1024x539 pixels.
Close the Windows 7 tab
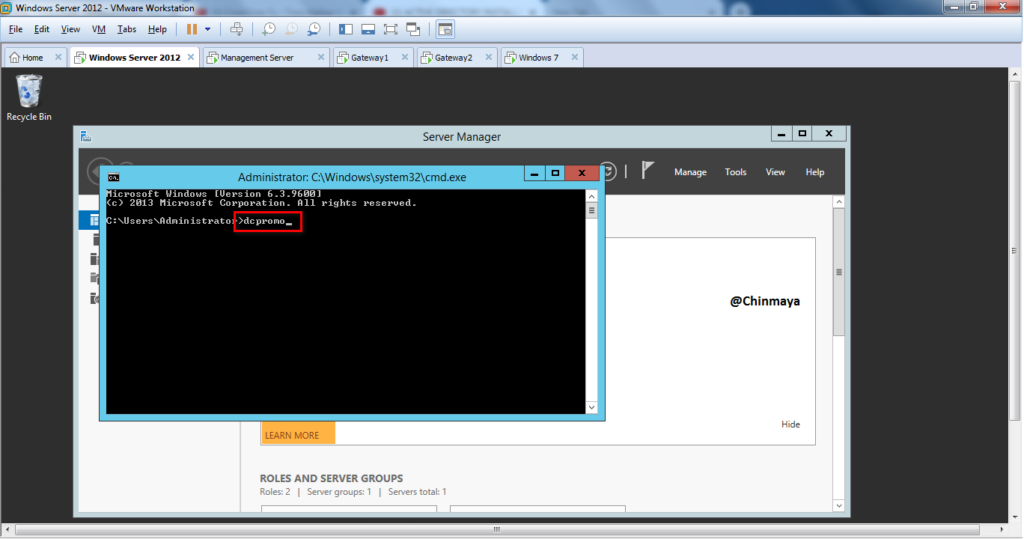(575, 57)
